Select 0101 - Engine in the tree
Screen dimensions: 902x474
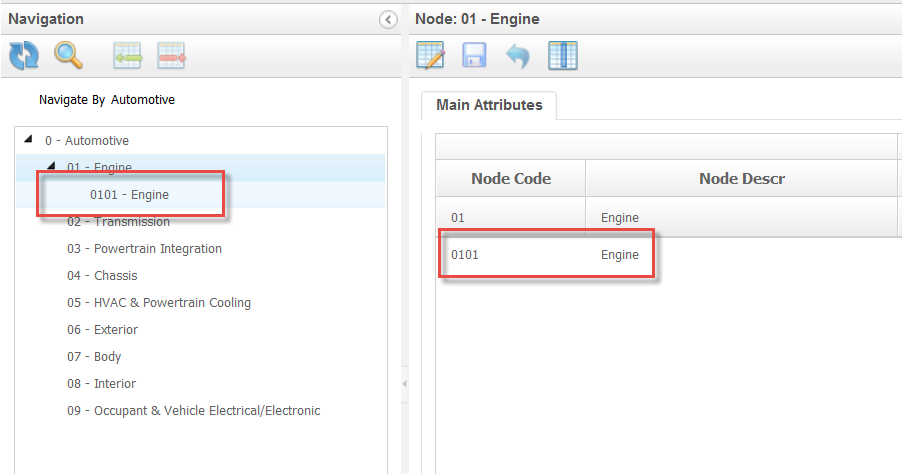tap(129, 195)
